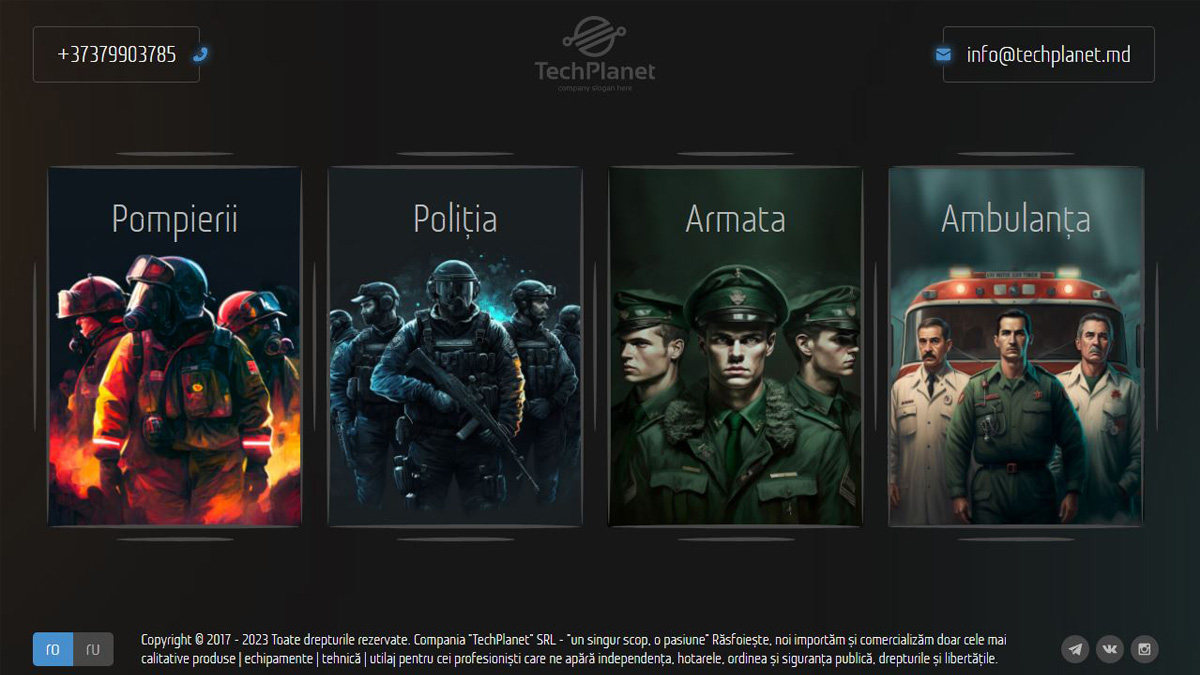
Task: Open the Pompierii category card
Action: point(175,346)
